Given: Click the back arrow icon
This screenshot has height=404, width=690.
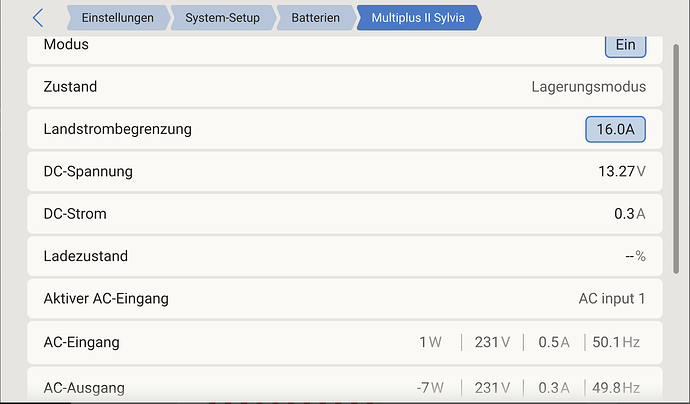Looking at the screenshot, I should pos(38,18).
